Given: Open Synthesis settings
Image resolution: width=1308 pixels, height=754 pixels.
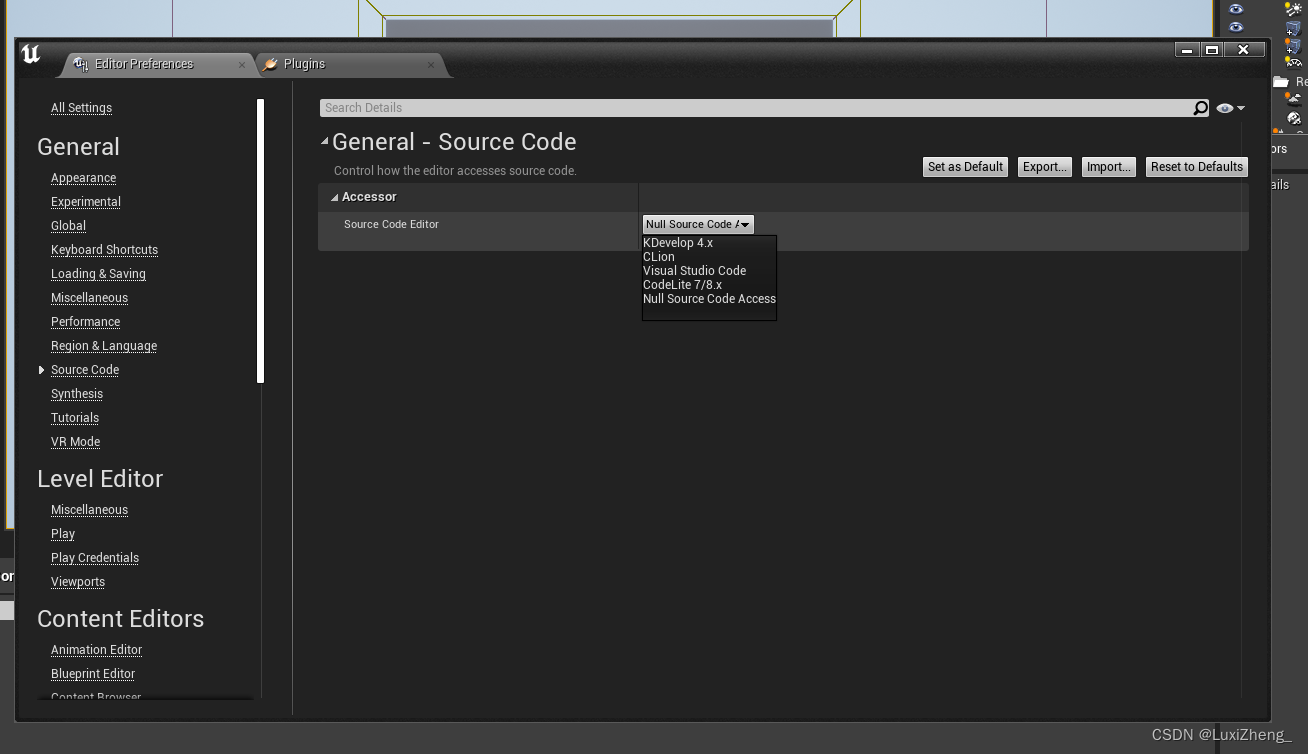Looking at the screenshot, I should (x=77, y=394).
